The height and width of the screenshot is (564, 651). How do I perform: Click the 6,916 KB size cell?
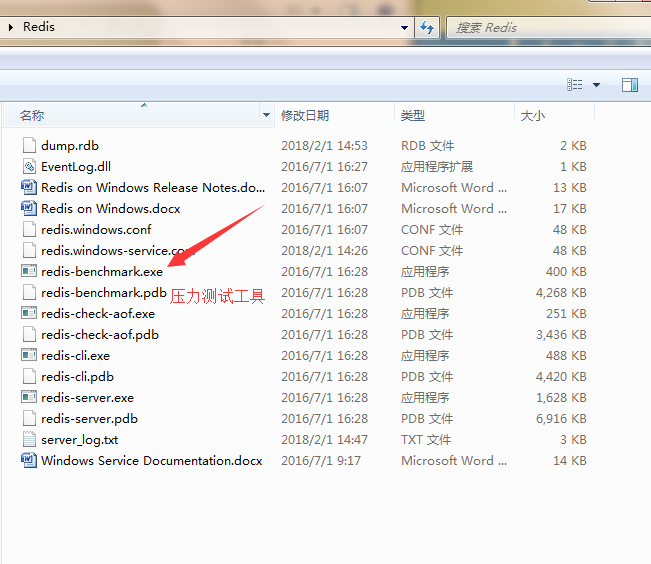tap(561, 419)
